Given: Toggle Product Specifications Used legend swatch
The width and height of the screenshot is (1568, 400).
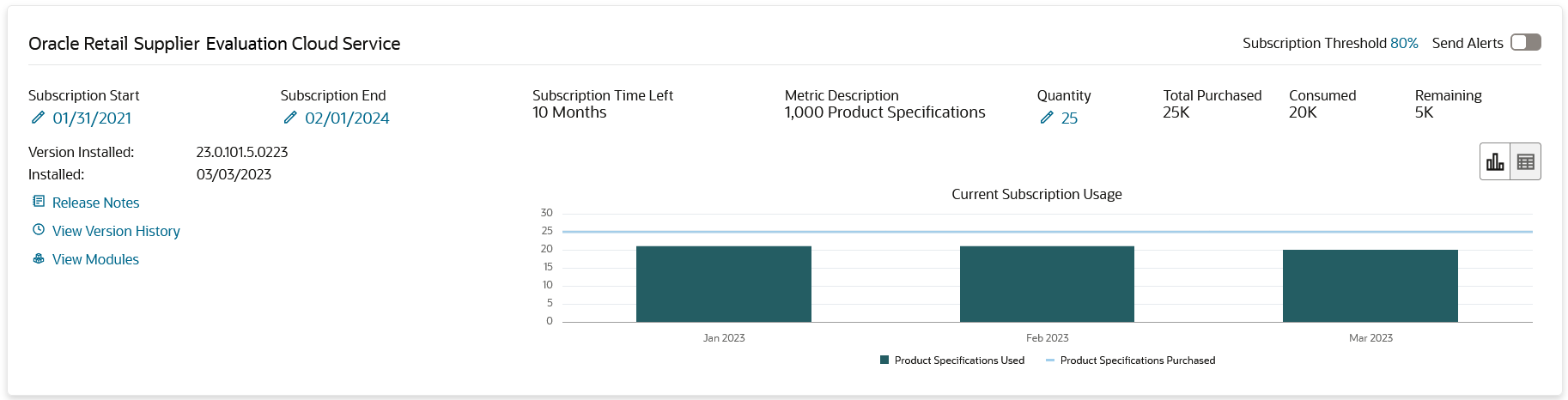Looking at the screenshot, I should (x=884, y=361).
